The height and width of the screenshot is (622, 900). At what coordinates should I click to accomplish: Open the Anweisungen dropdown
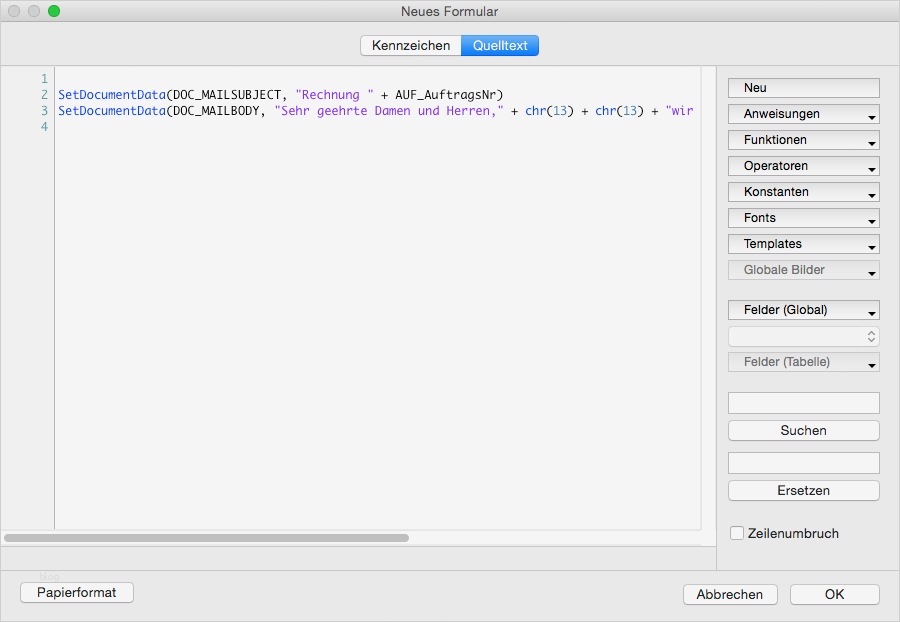(x=804, y=114)
